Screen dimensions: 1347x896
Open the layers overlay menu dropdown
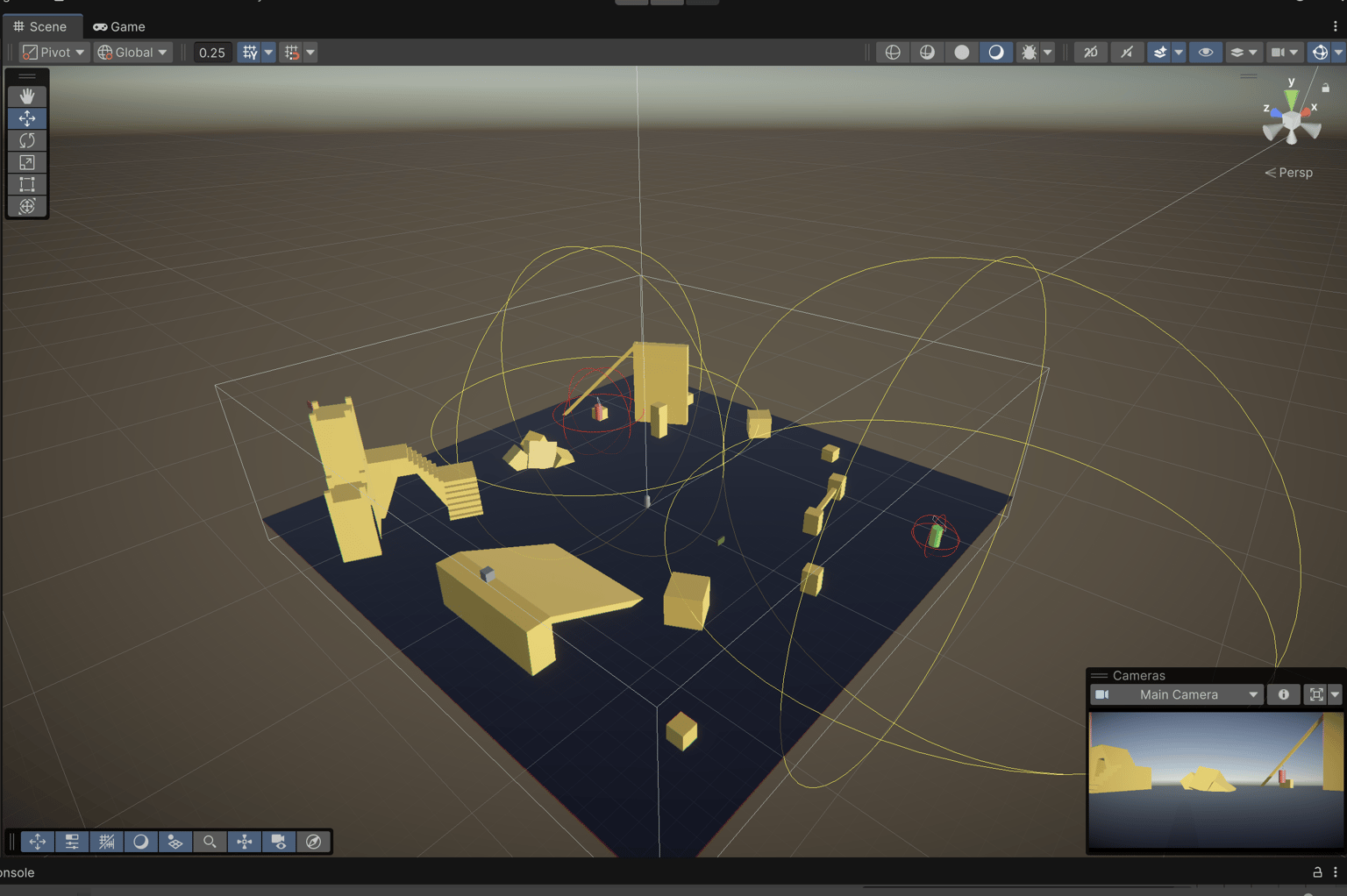[1244, 53]
